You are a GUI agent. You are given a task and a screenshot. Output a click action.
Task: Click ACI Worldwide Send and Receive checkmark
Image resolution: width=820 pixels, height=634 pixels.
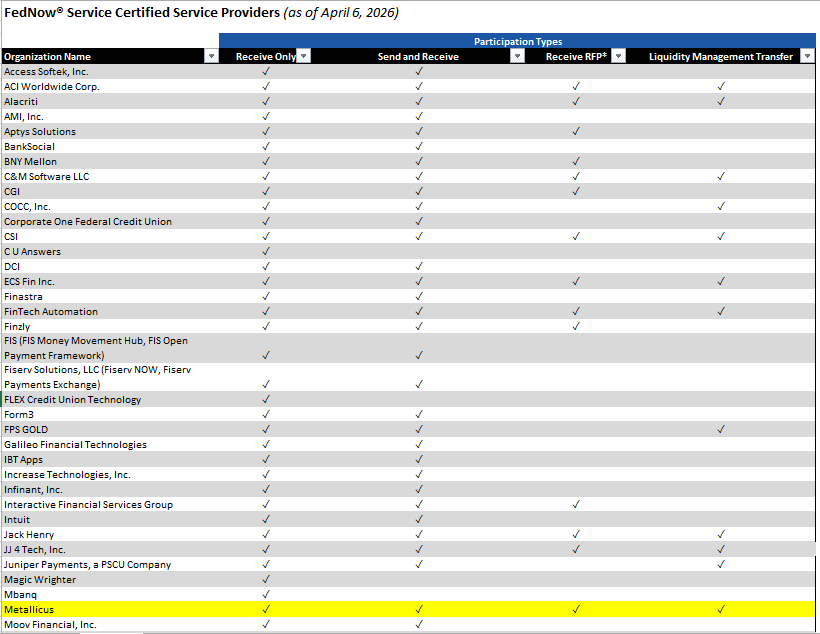(419, 86)
